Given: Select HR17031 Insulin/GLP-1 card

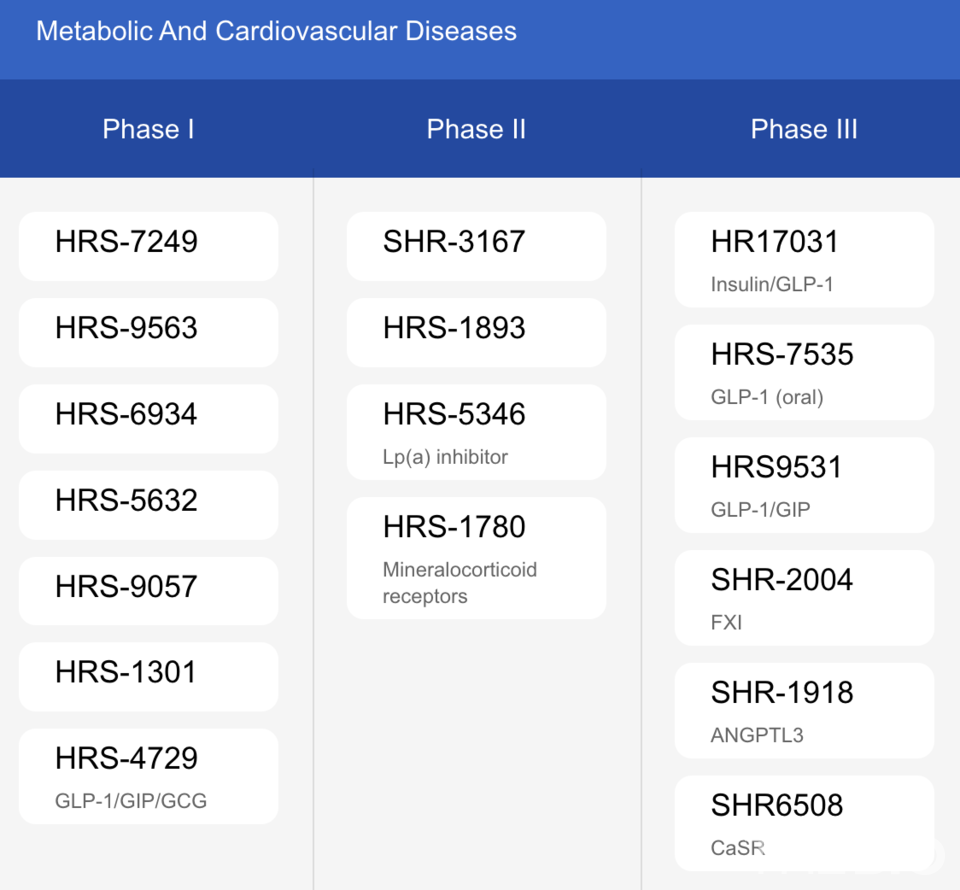Looking at the screenshot, I should (804, 260).
